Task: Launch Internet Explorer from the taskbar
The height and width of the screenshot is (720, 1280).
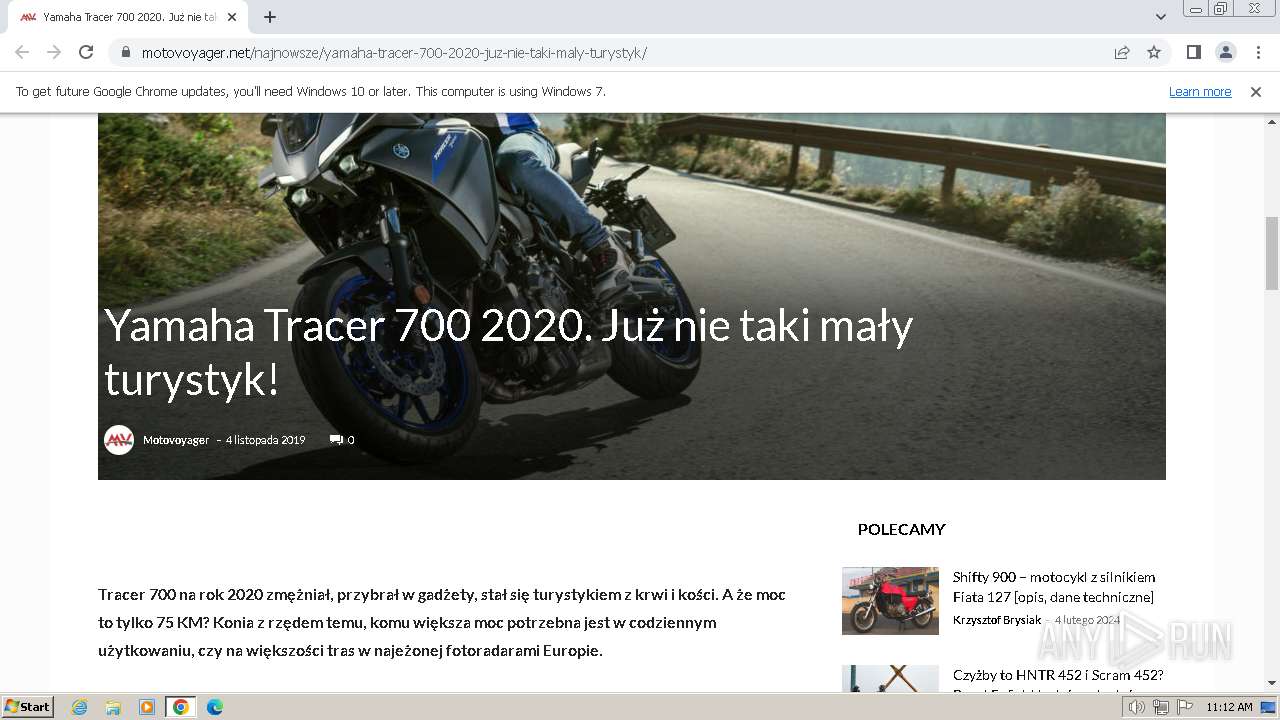Action: tap(80, 707)
